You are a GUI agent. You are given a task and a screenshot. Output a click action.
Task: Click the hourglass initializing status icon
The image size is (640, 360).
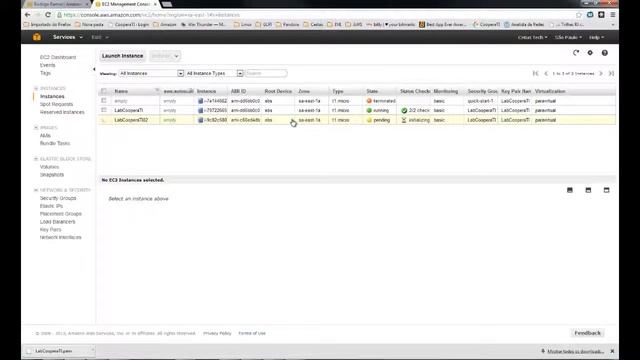pyautogui.click(x=404, y=120)
